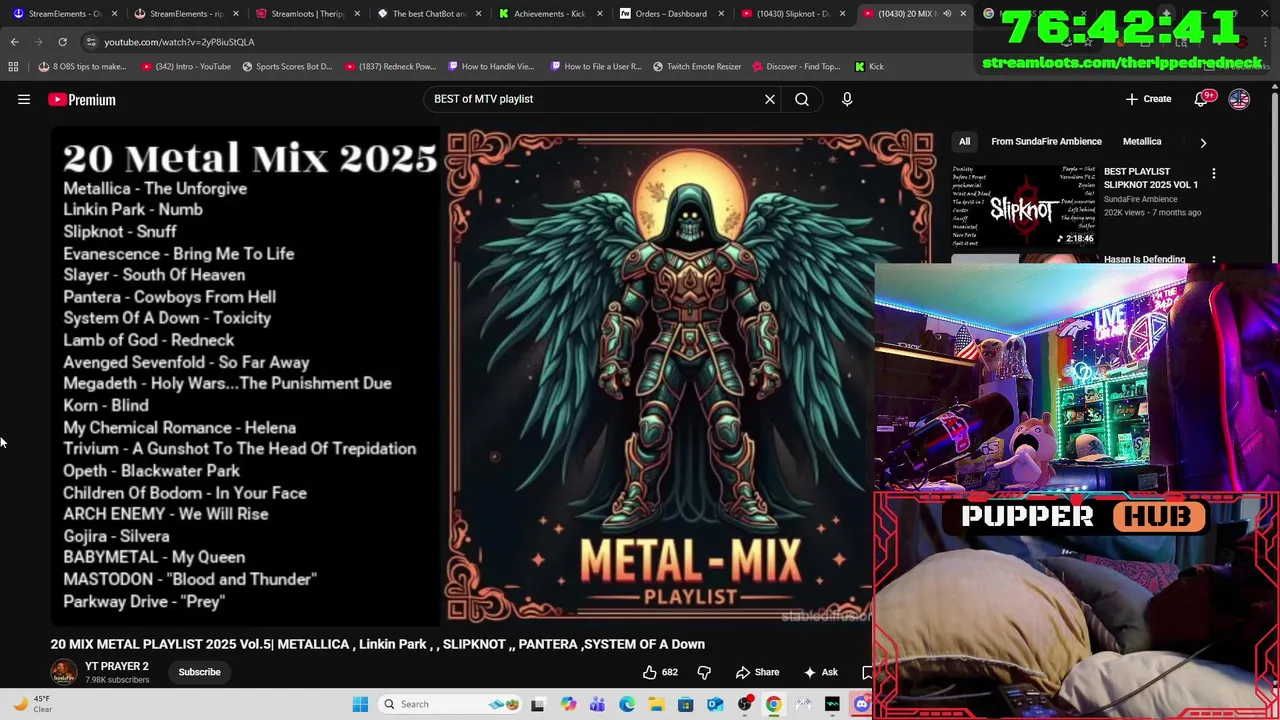Screen dimensions: 1280x720
Task: Reload the YouTube page
Action: 62,42
